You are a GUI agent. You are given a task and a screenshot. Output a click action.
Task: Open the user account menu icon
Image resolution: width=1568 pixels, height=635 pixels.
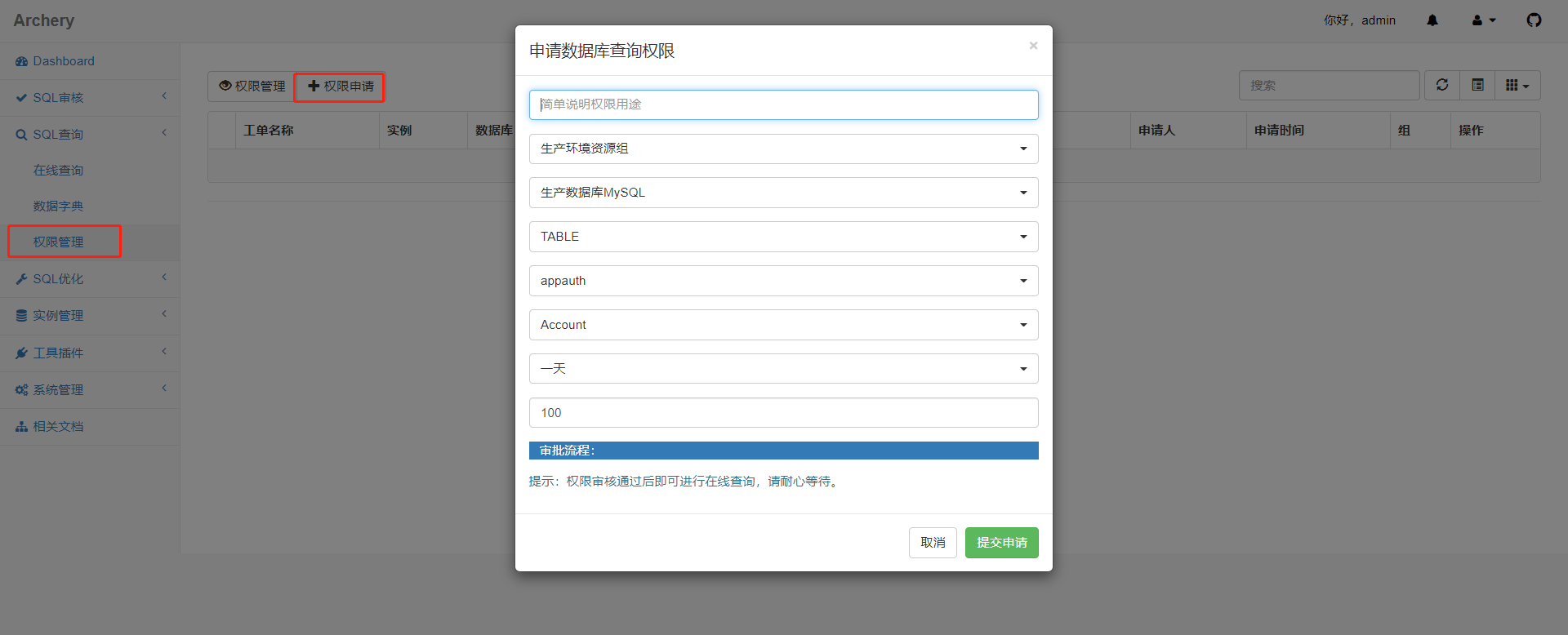1483,20
